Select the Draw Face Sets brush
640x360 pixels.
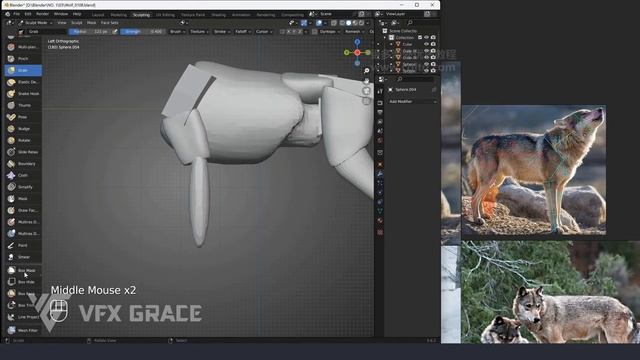pos(23,210)
